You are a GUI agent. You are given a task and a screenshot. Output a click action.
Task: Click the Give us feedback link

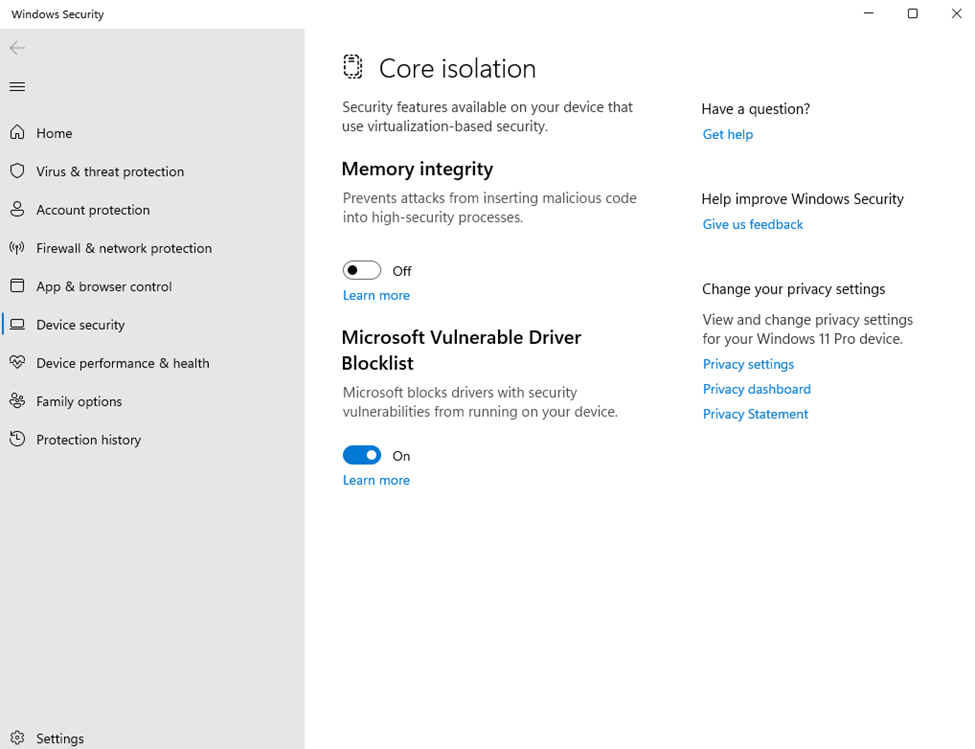pos(752,224)
